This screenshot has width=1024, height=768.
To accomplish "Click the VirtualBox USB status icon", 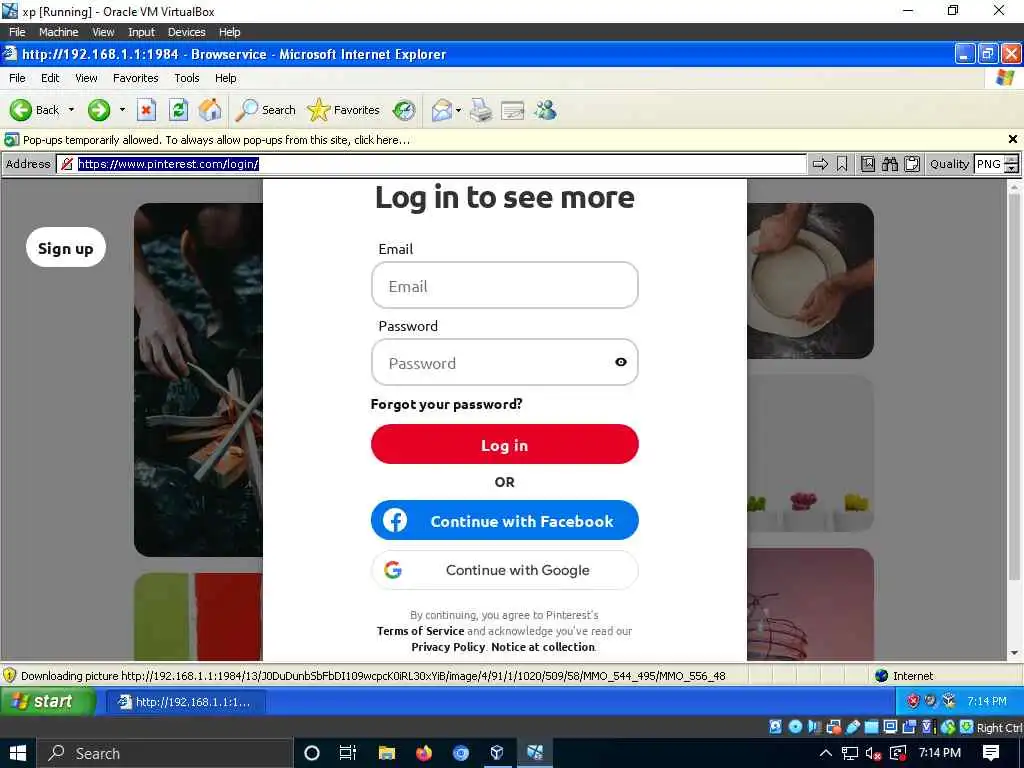I will (853, 727).
